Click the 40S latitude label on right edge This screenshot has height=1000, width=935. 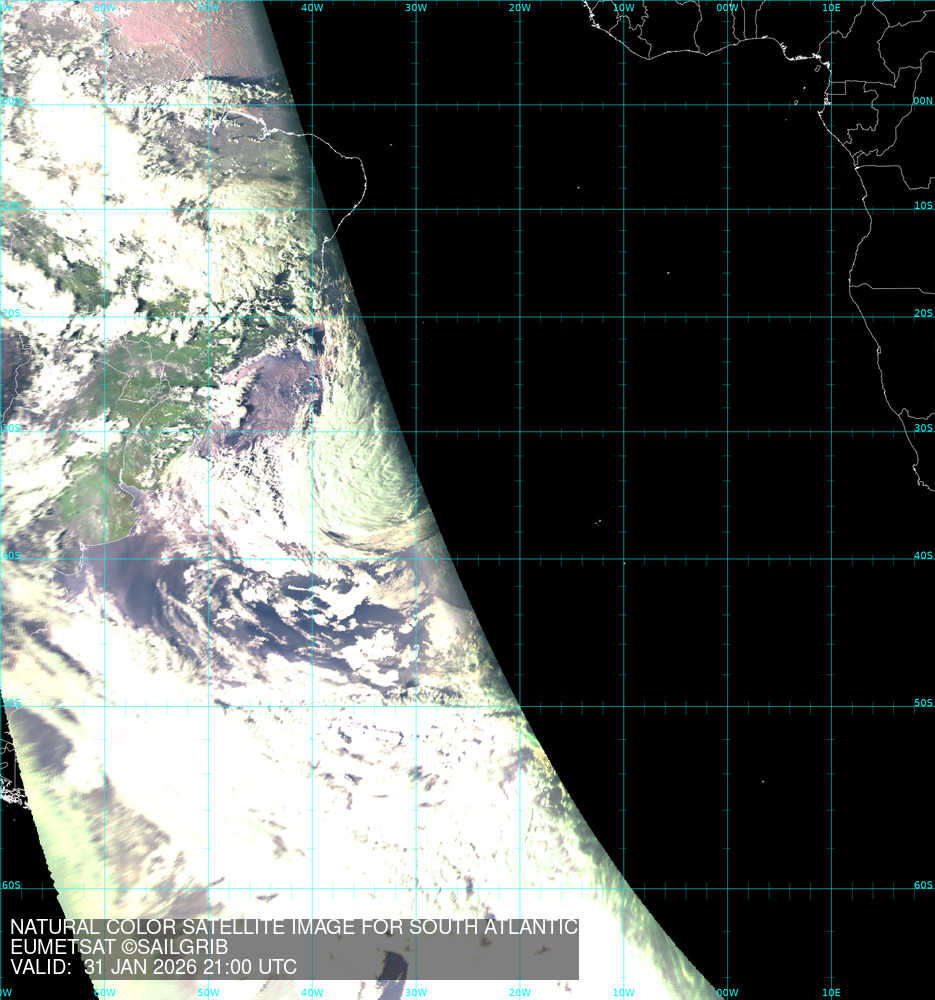pos(922,555)
